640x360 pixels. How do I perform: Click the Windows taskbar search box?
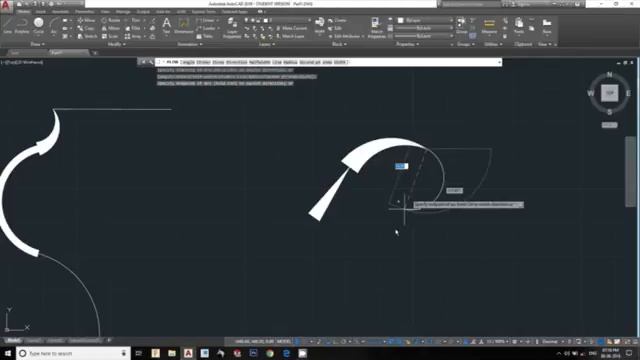click(x=73, y=353)
